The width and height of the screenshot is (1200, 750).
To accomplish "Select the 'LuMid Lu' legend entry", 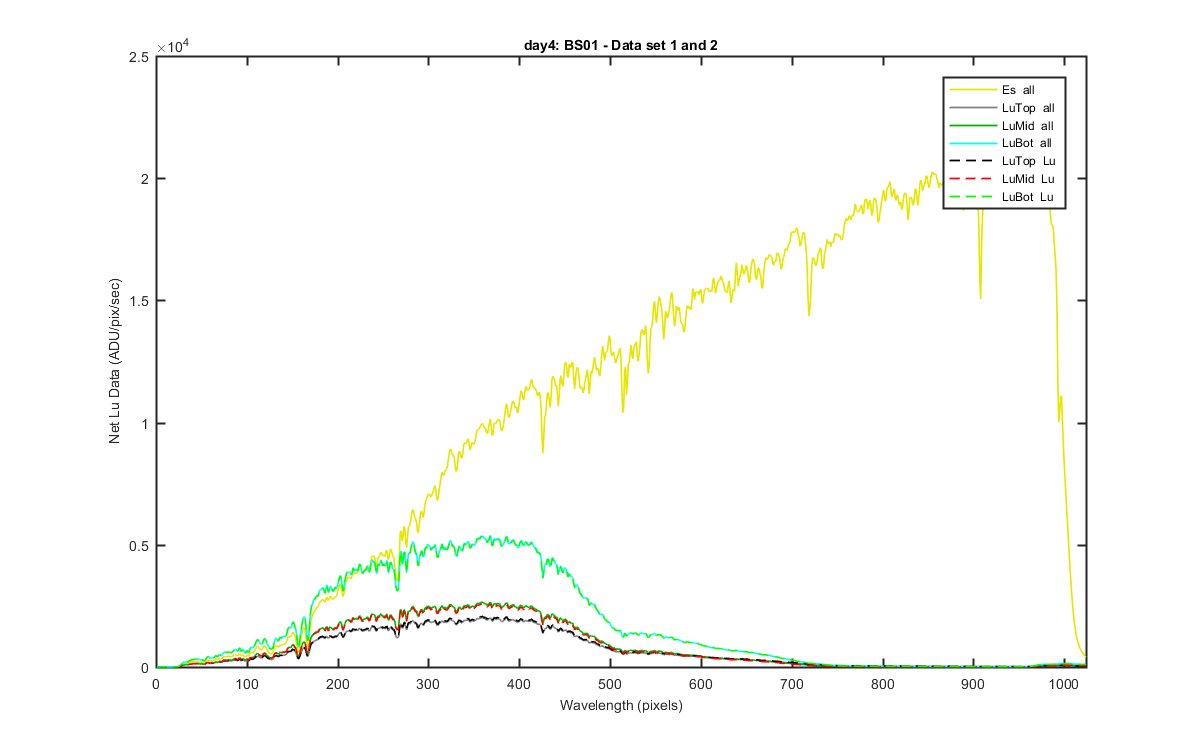I will click(1004, 180).
